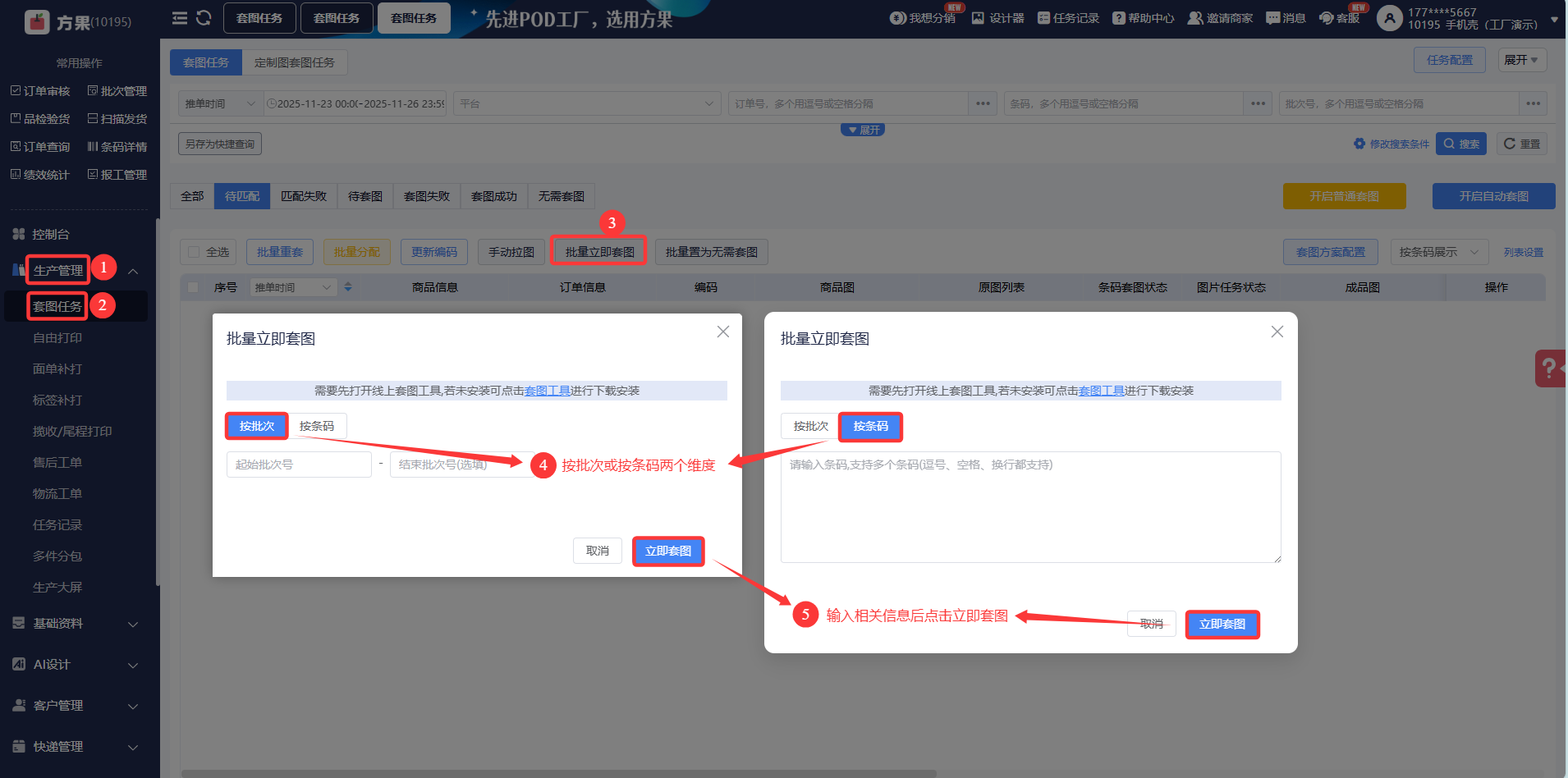Open the 订单查询 shortcut
The width and height of the screenshot is (1568, 778).
pos(40,147)
